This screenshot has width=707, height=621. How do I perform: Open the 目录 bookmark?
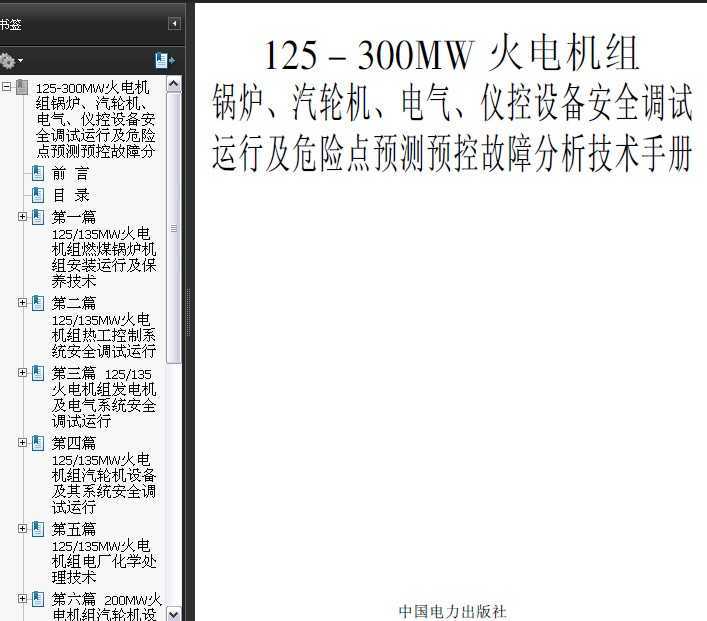(x=71, y=195)
